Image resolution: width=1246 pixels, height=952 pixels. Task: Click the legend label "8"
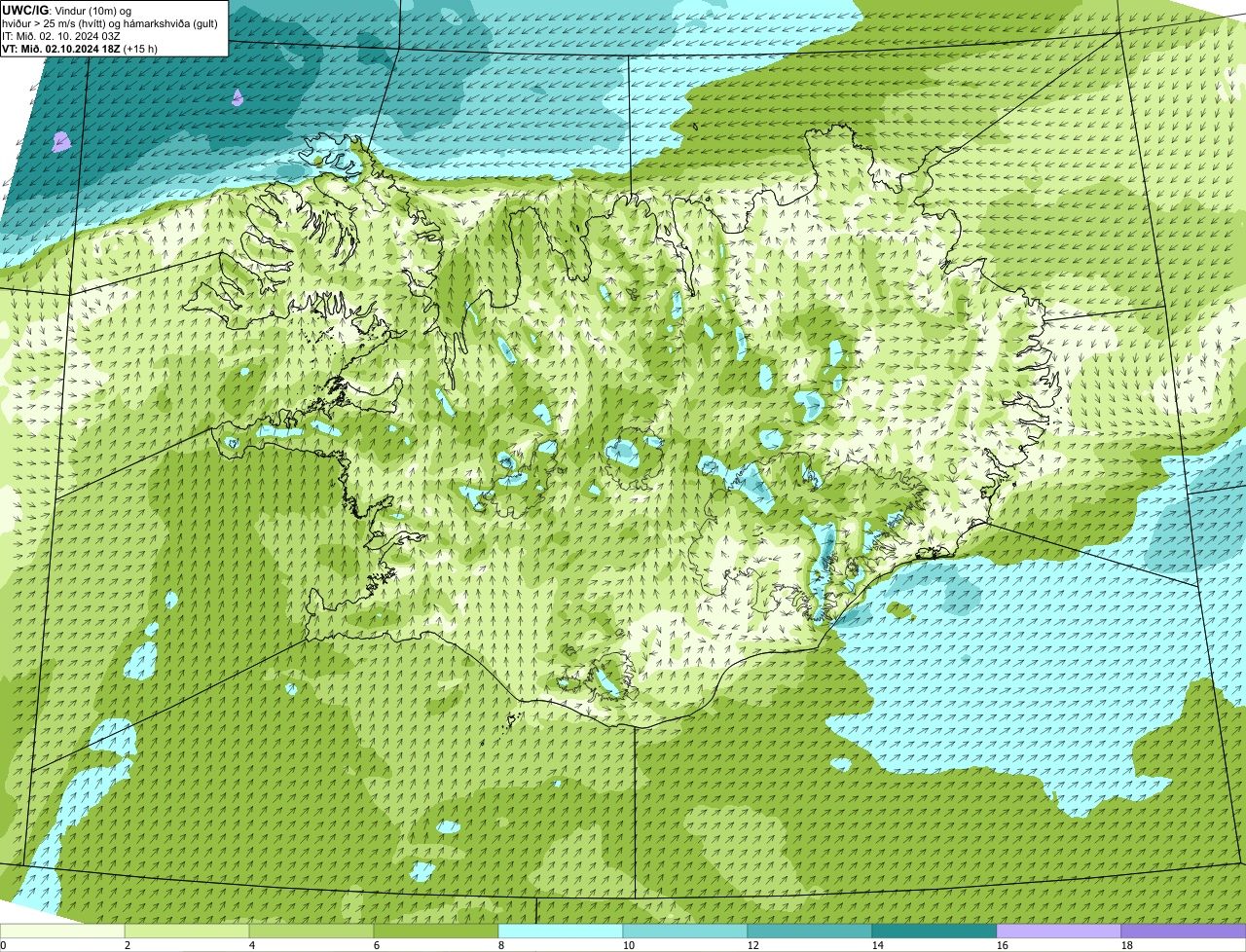[x=501, y=945]
